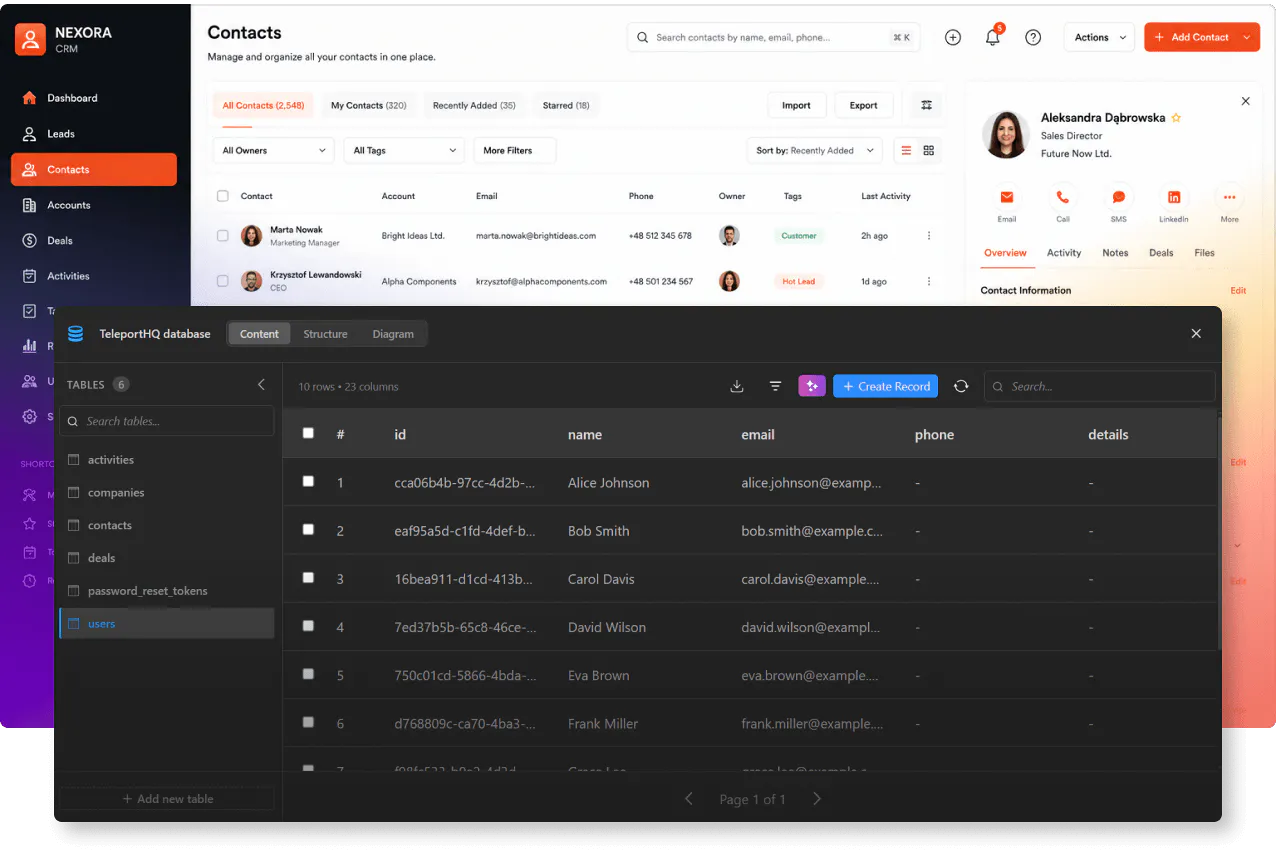The height and width of the screenshot is (850, 1276).
Task: Click the Dashboard home icon in sidebar
Action: tap(29, 98)
